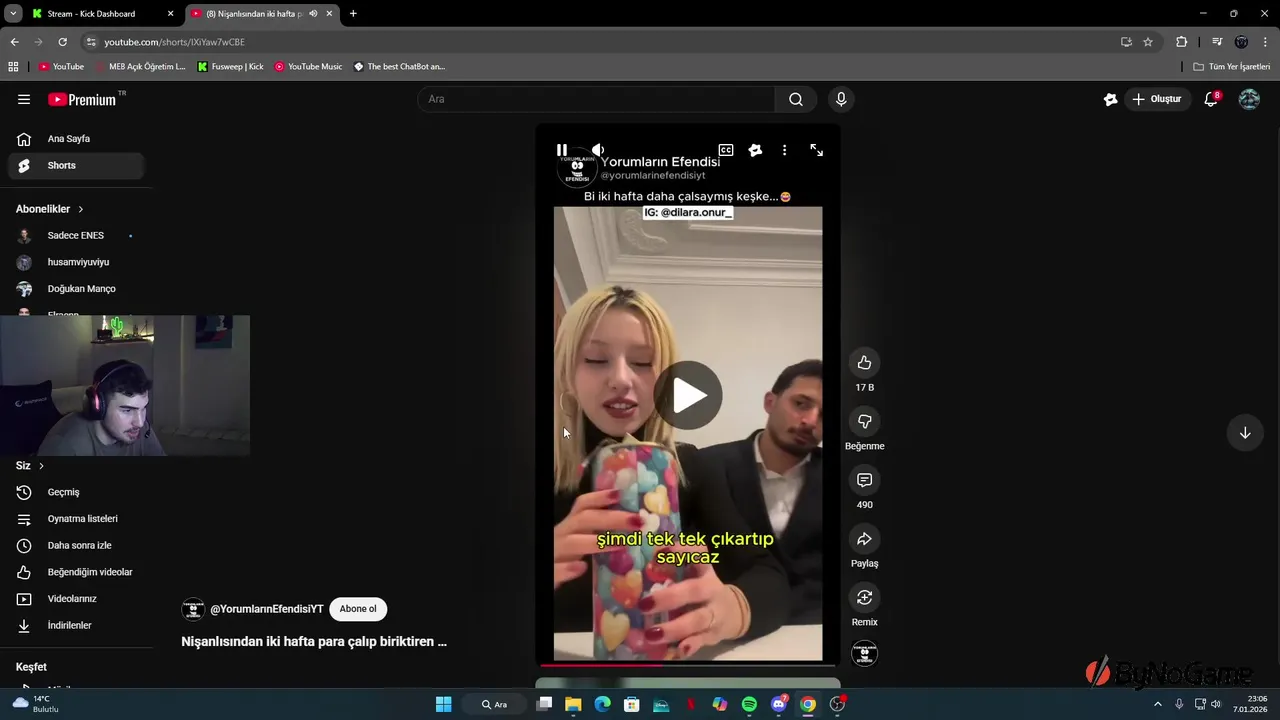The image size is (1280, 720).
Task: Mute the Short's volume
Action: coord(597,150)
